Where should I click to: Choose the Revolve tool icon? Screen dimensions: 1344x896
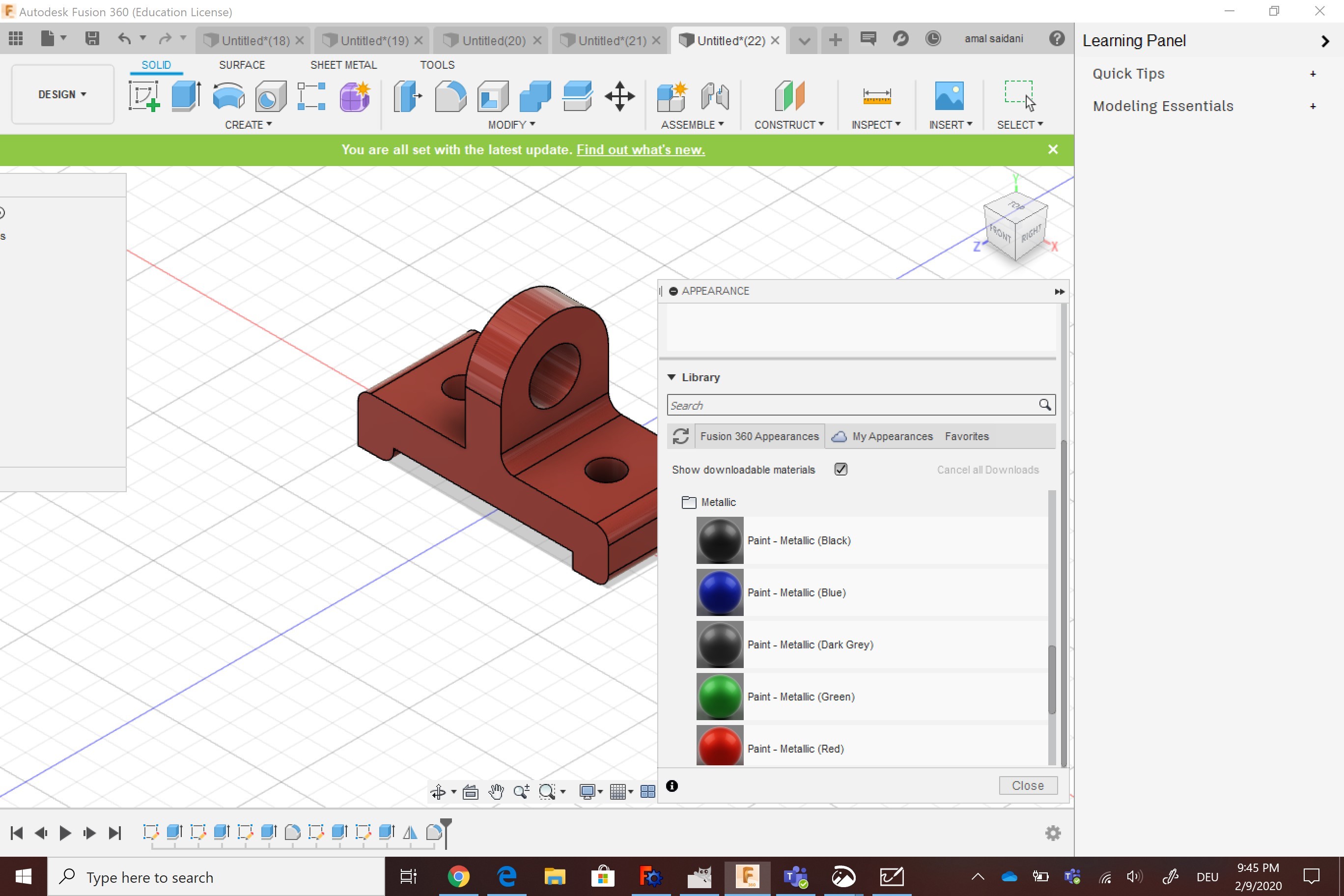click(x=228, y=95)
